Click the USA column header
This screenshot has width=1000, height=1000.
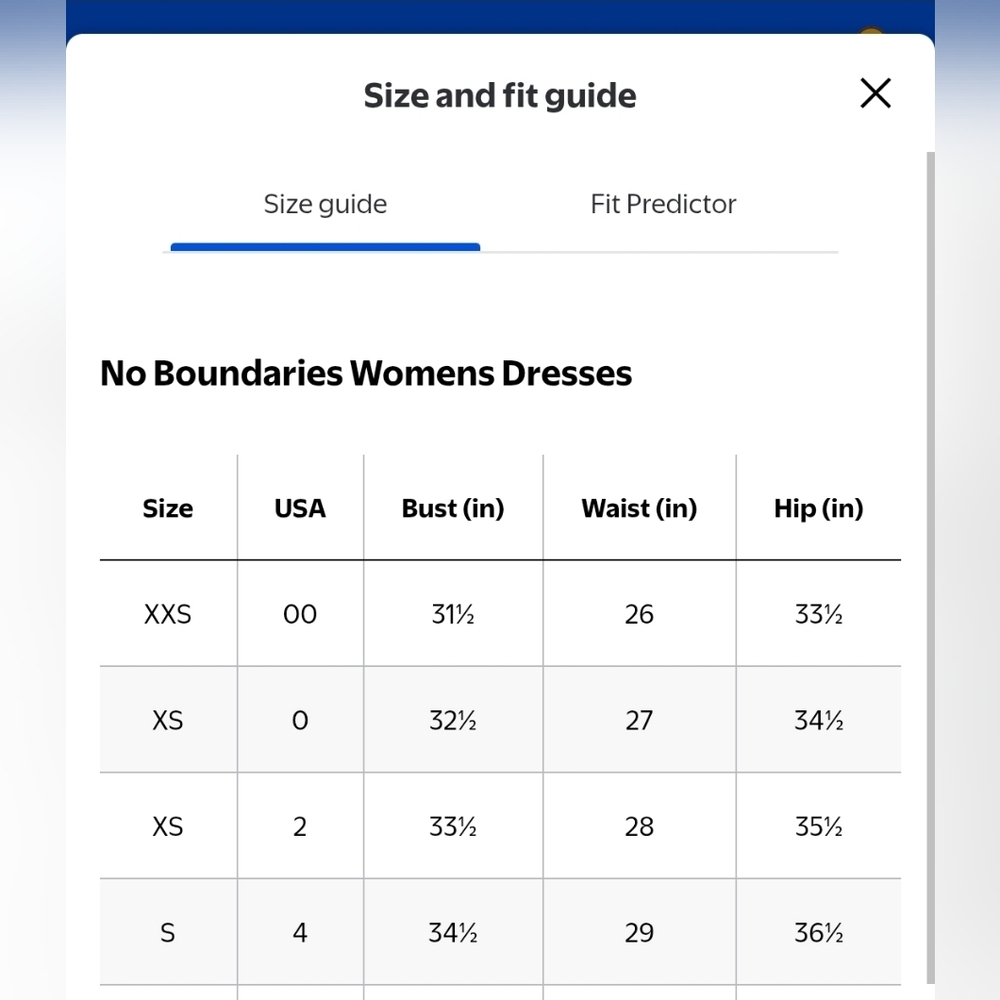(x=300, y=508)
